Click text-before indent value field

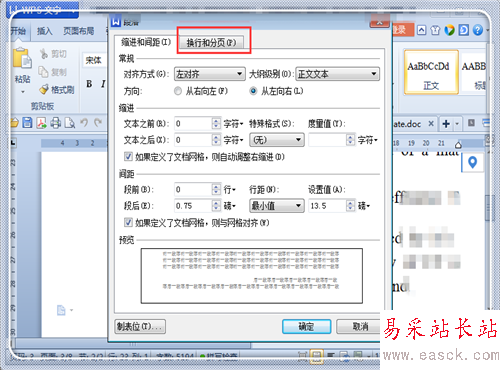tap(193, 124)
